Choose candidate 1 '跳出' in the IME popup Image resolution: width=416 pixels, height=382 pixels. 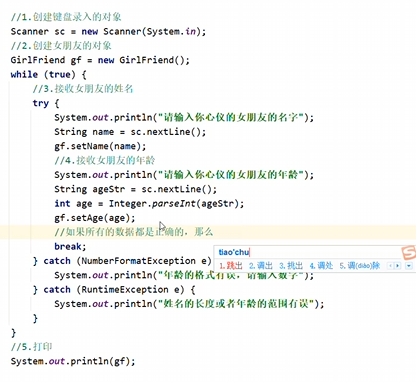click(x=231, y=266)
